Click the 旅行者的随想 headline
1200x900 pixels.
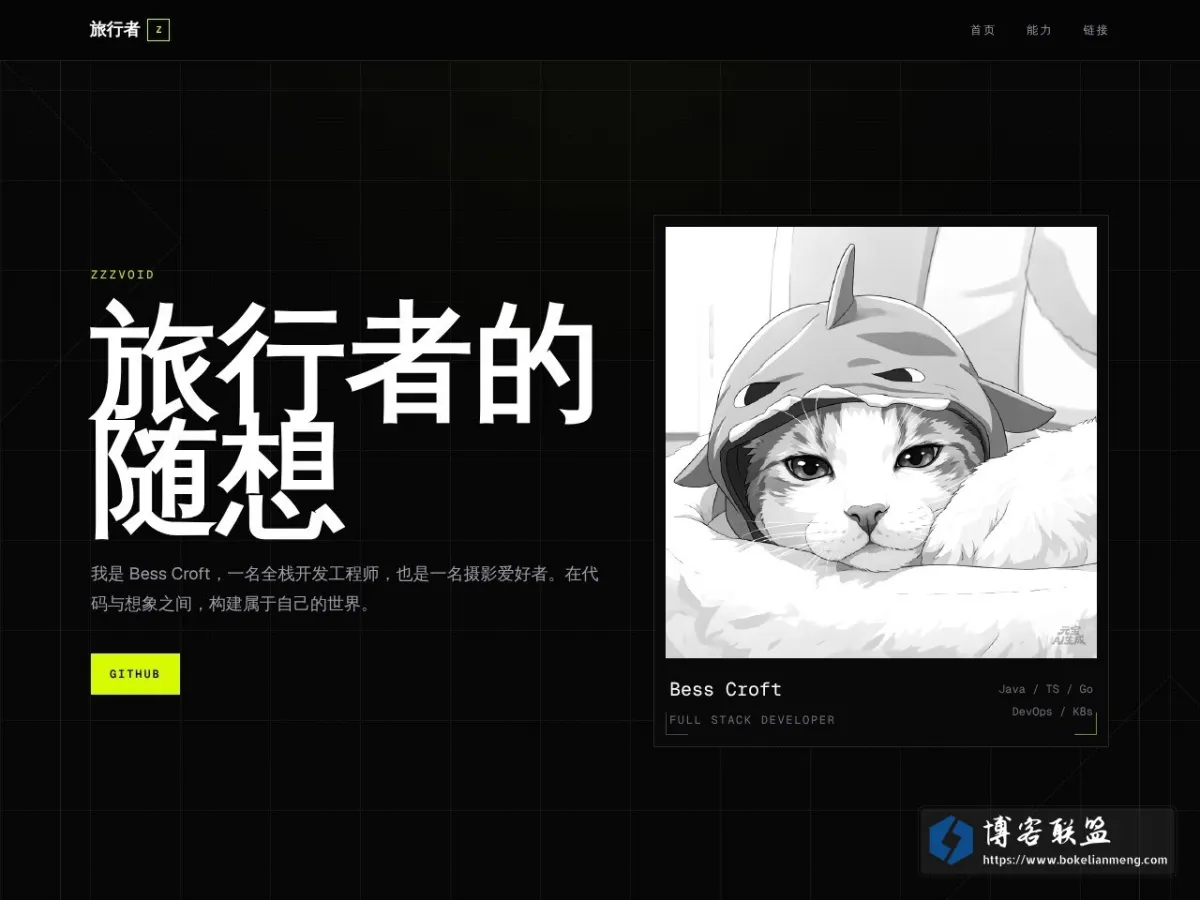point(343,419)
